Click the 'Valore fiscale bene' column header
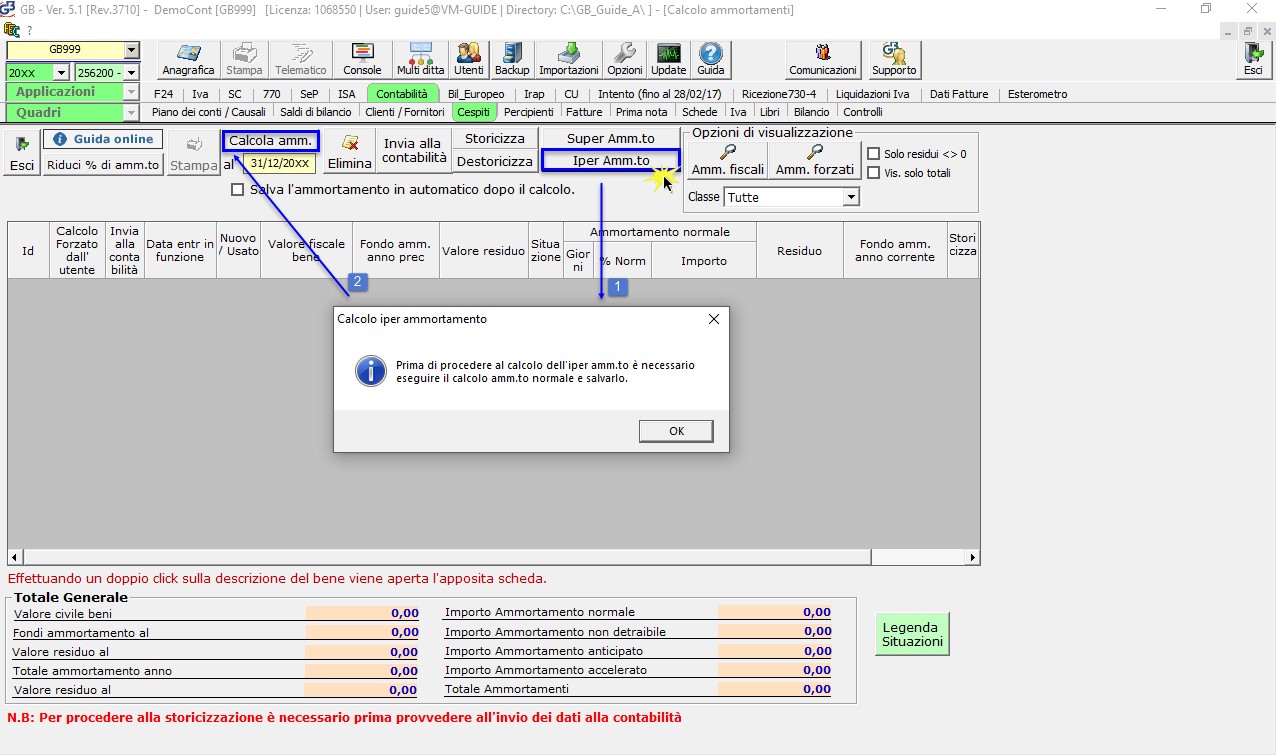The height and width of the screenshot is (756, 1276). coord(306,250)
